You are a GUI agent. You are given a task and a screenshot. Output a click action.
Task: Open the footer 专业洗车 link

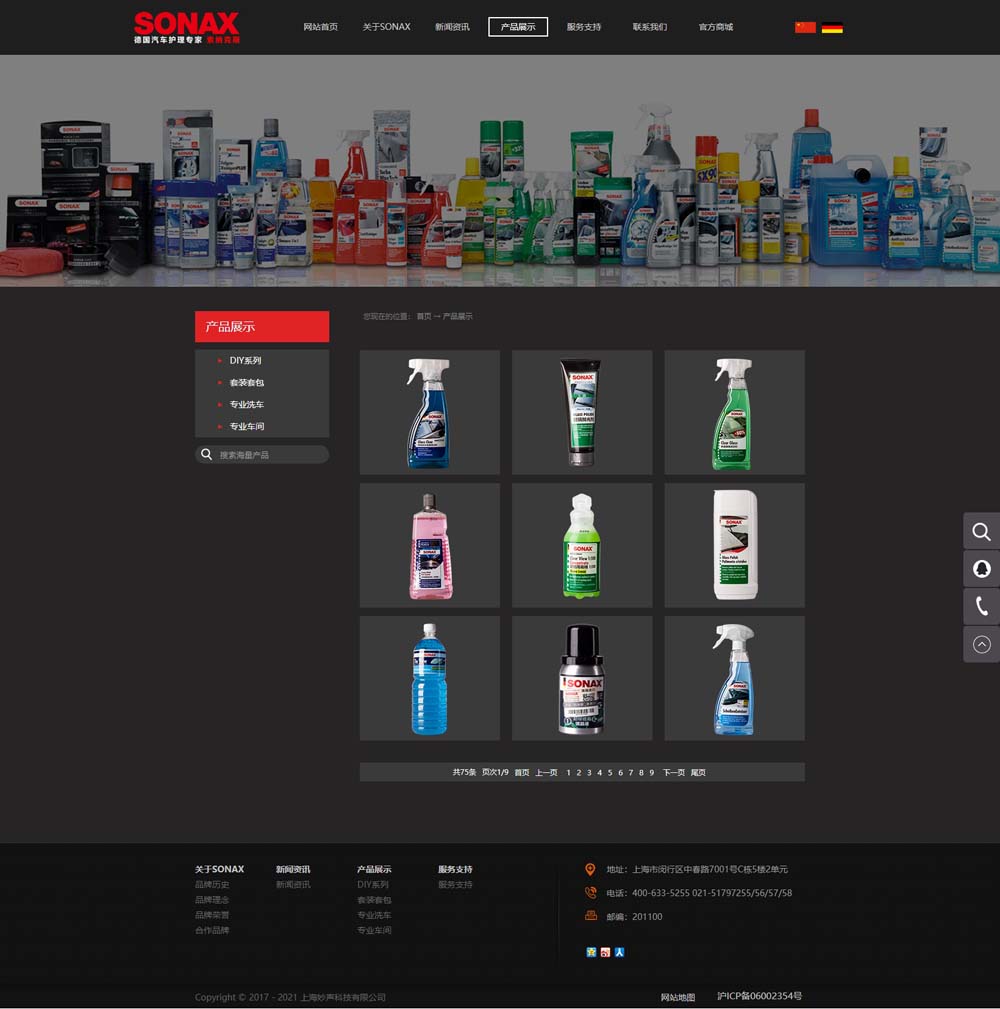(374, 915)
